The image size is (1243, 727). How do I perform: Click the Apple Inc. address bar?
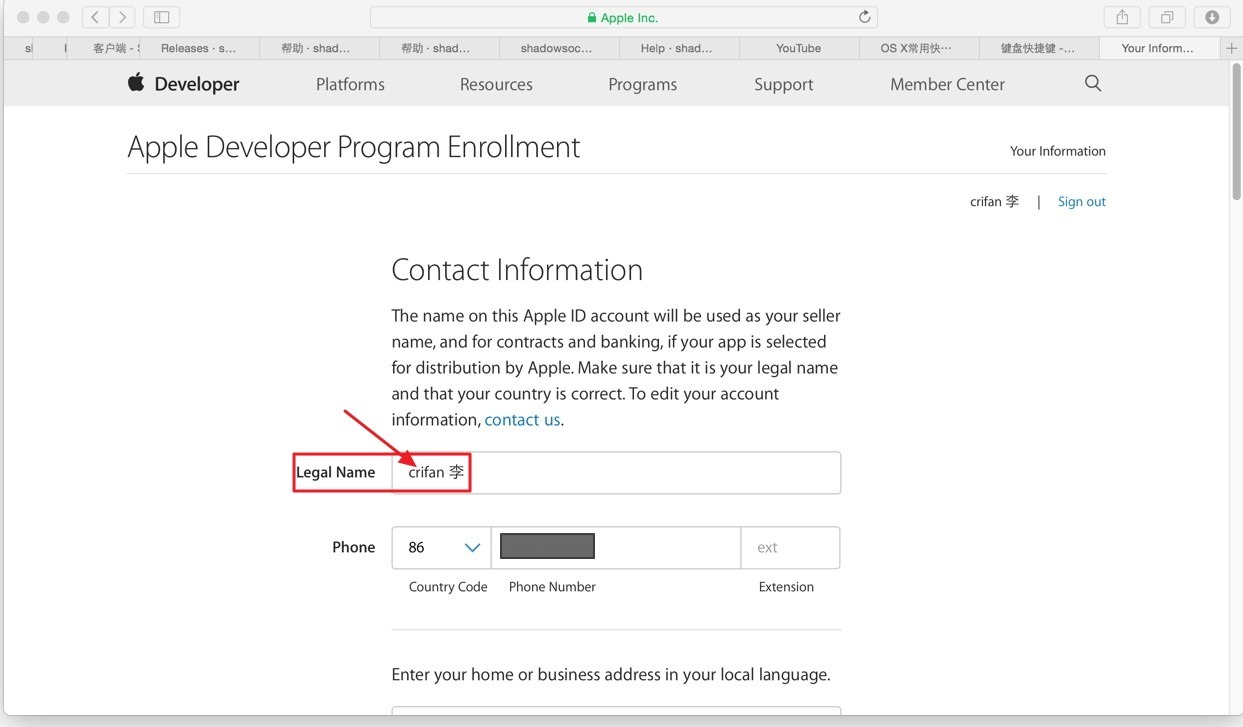(x=623, y=17)
